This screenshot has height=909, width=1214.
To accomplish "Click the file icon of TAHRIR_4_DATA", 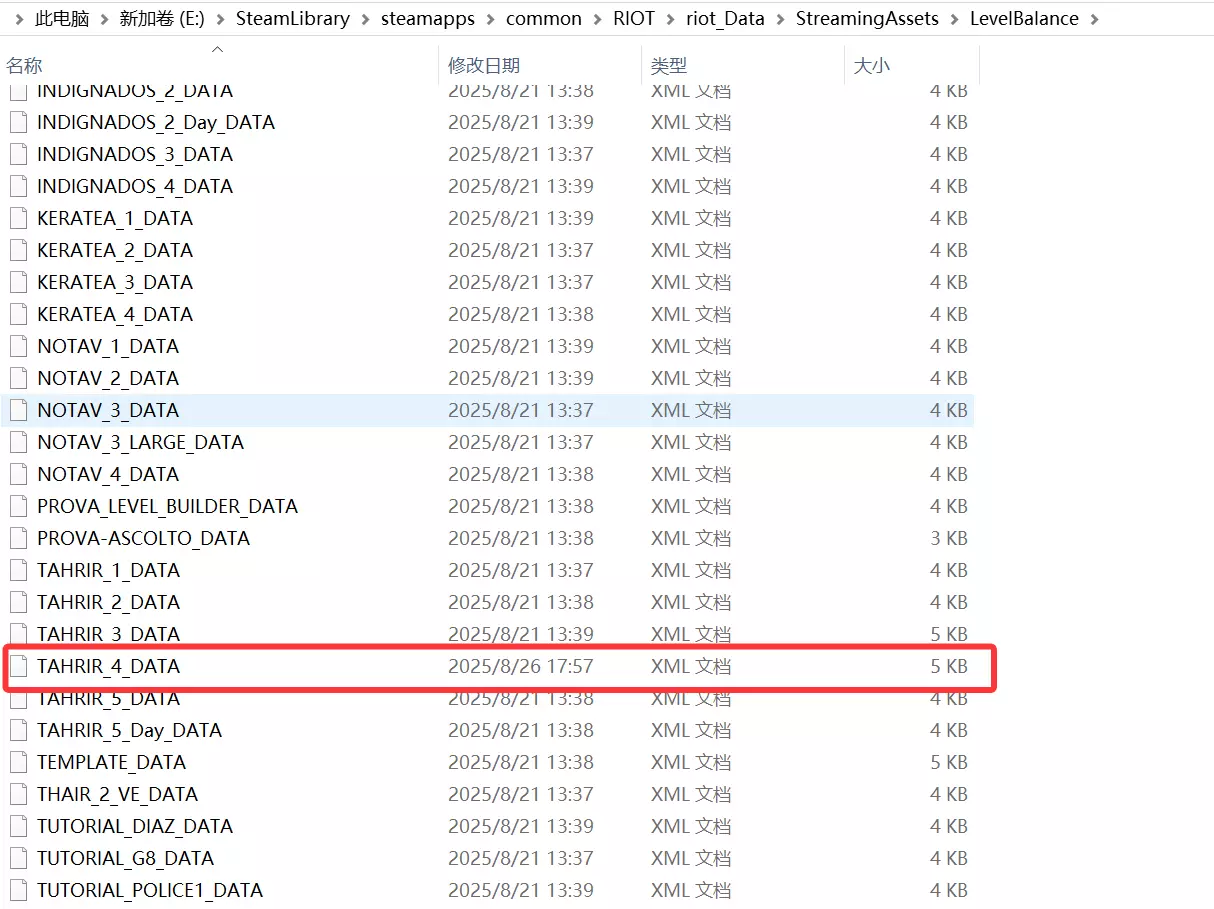I will coord(18,666).
